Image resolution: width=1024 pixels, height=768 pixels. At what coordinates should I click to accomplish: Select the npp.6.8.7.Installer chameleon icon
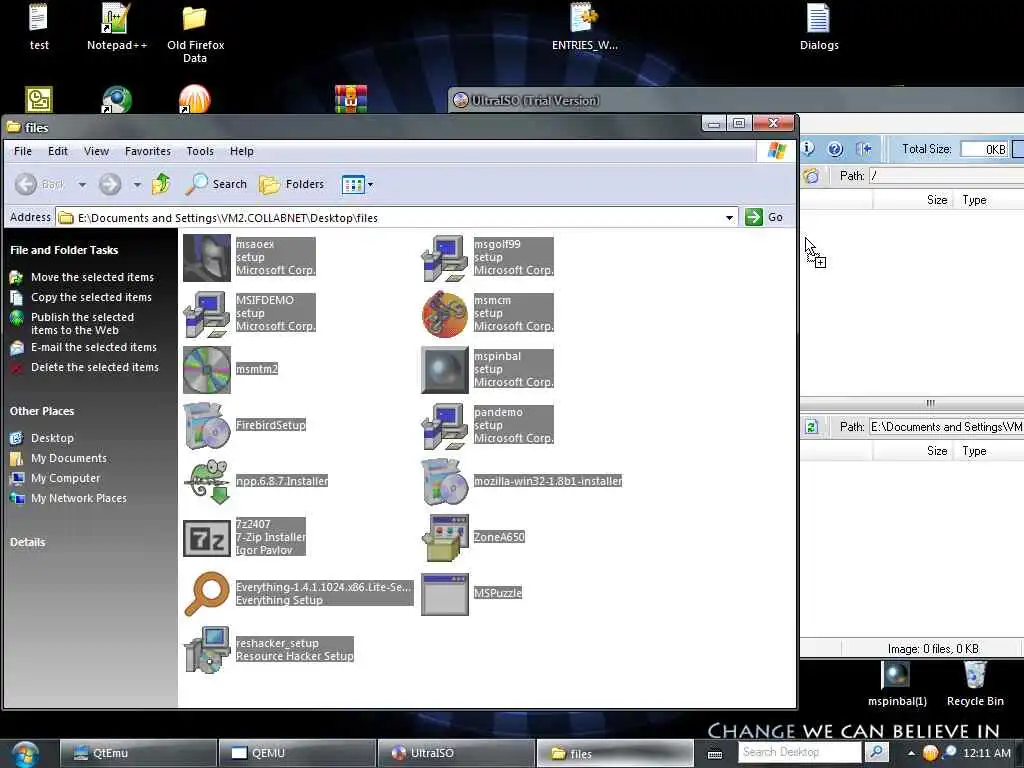(206, 482)
